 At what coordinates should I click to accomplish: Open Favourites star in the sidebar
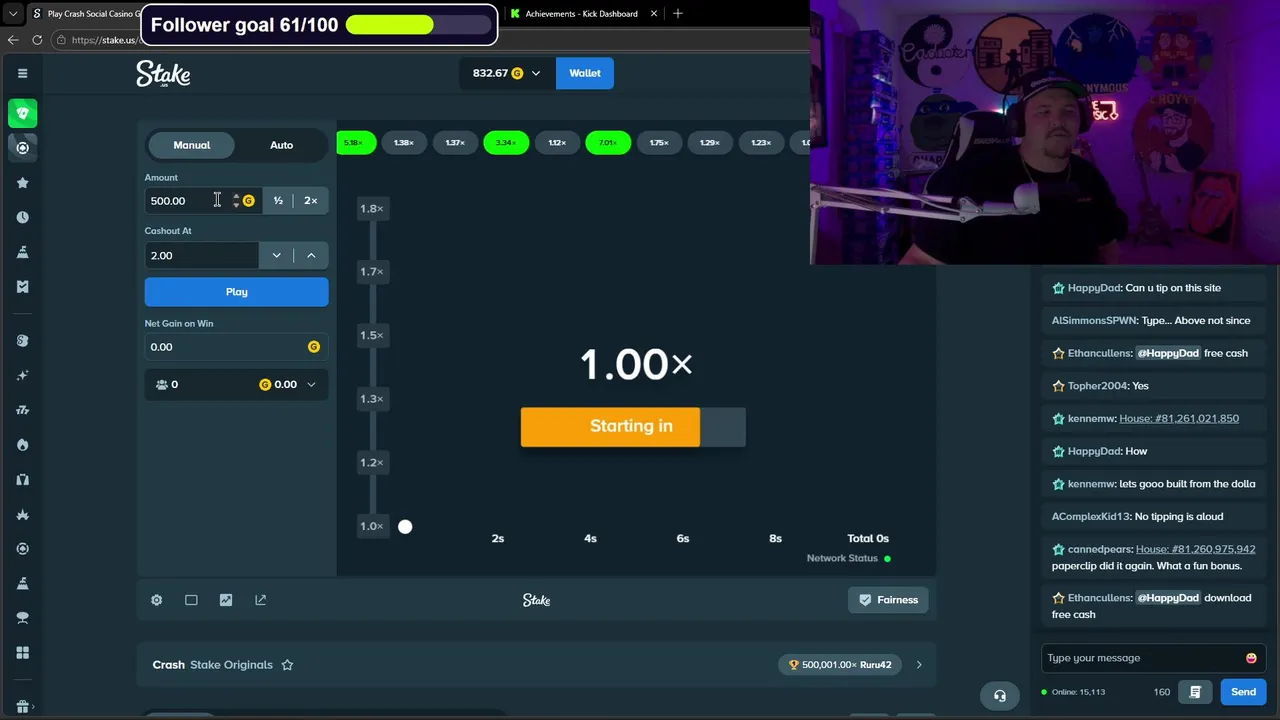point(22,183)
